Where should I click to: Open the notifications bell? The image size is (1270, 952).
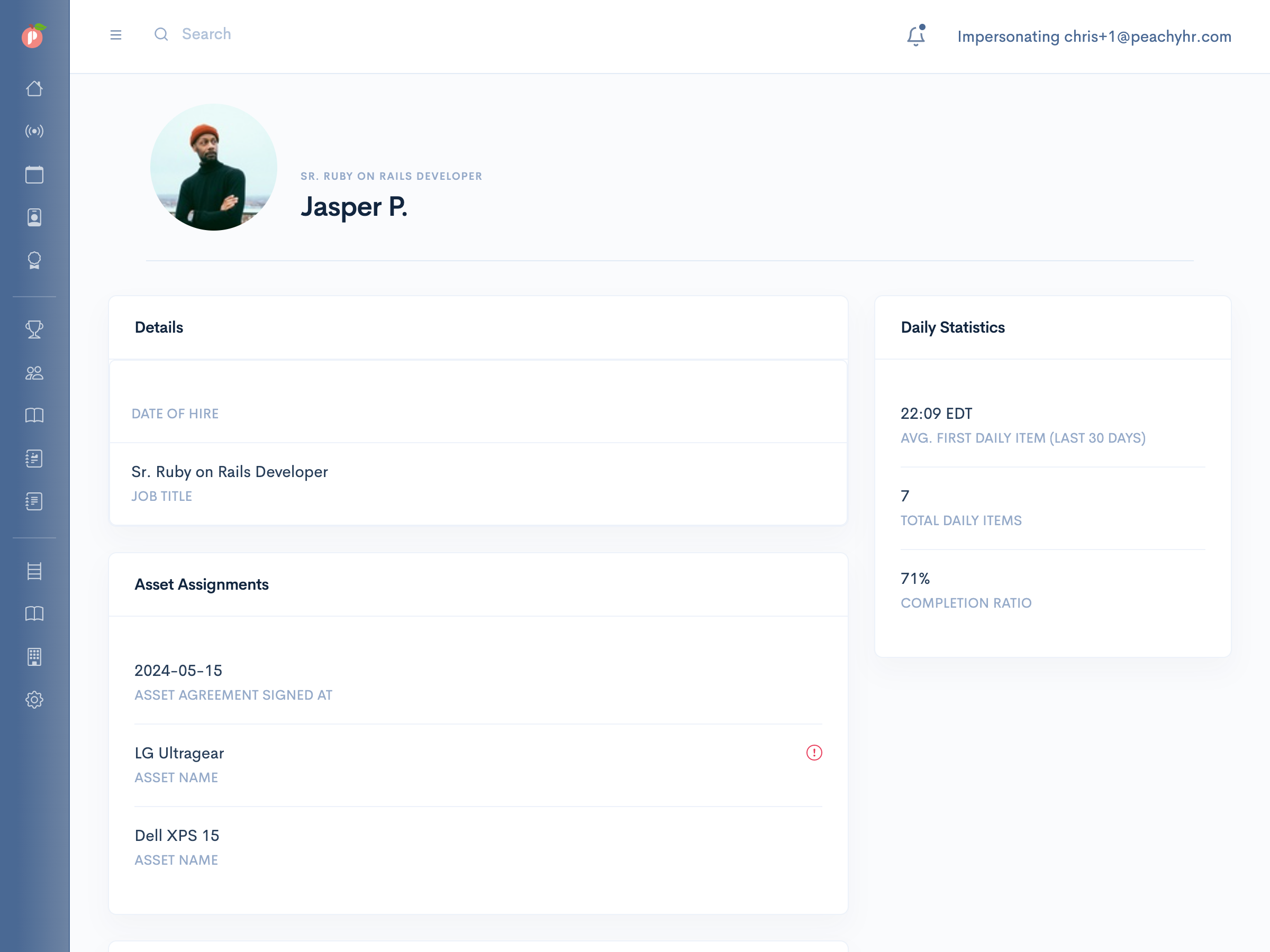click(x=917, y=35)
